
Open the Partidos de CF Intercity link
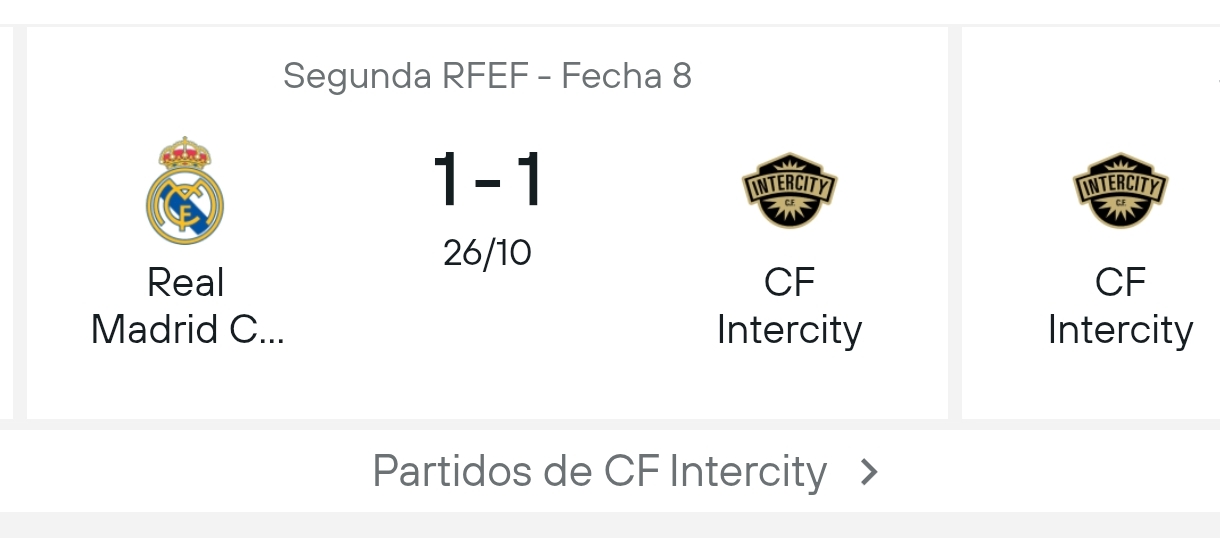click(x=600, y=471)
